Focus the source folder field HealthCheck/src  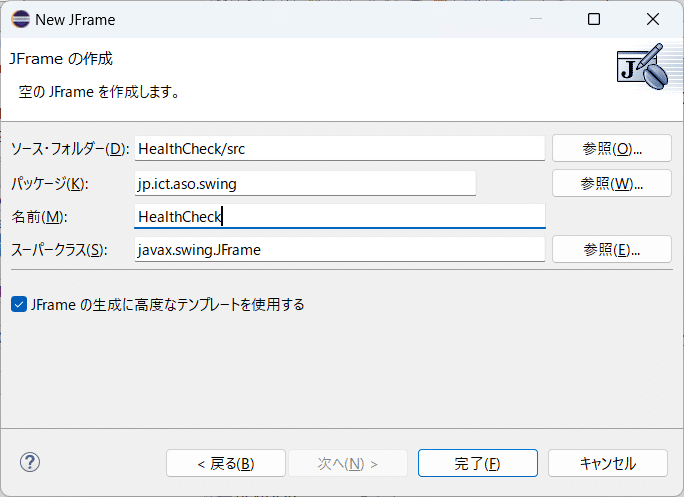[x=340, y=148]
